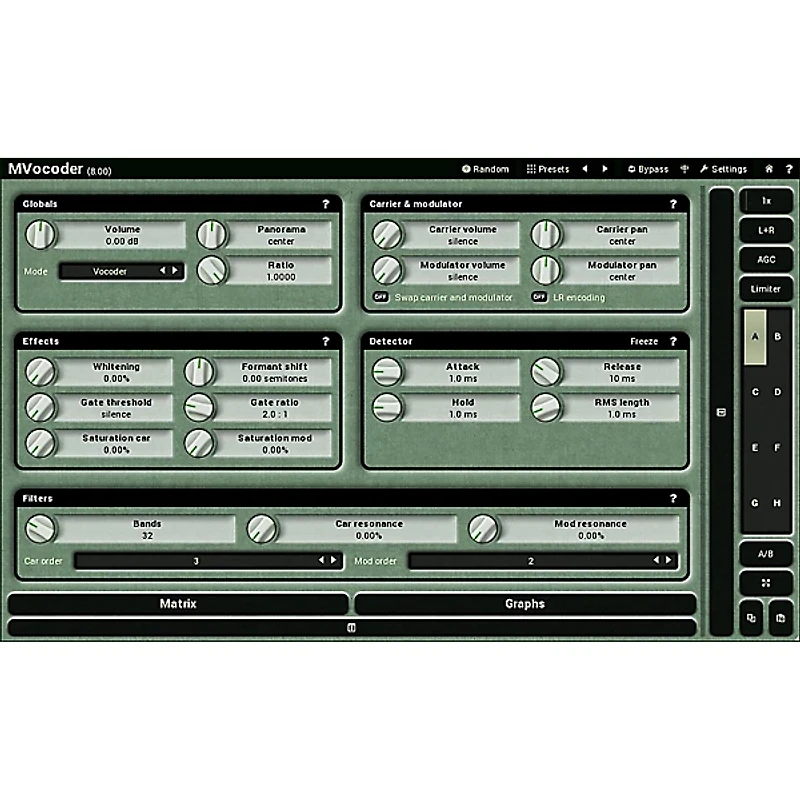Switch to the Graphs tab
Viewport: 800px width, 800px height.
click(x=525, y=604)
